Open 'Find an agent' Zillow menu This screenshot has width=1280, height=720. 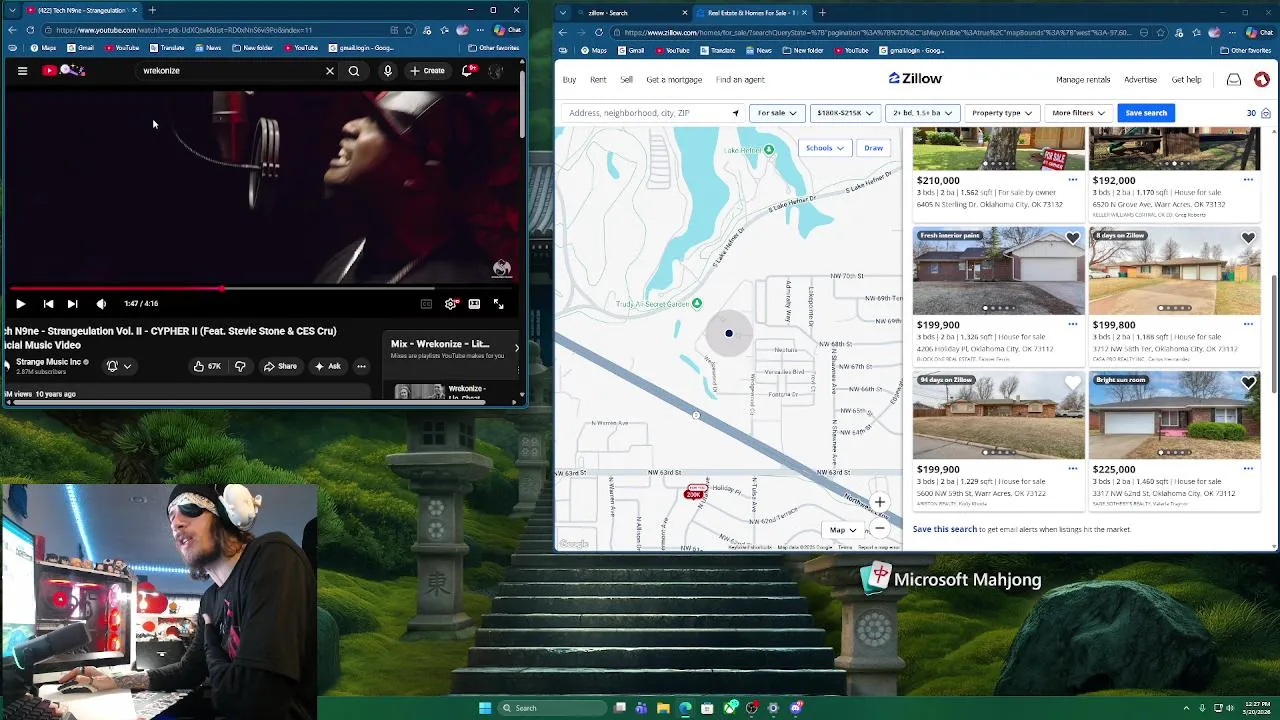tap(740, 80)
